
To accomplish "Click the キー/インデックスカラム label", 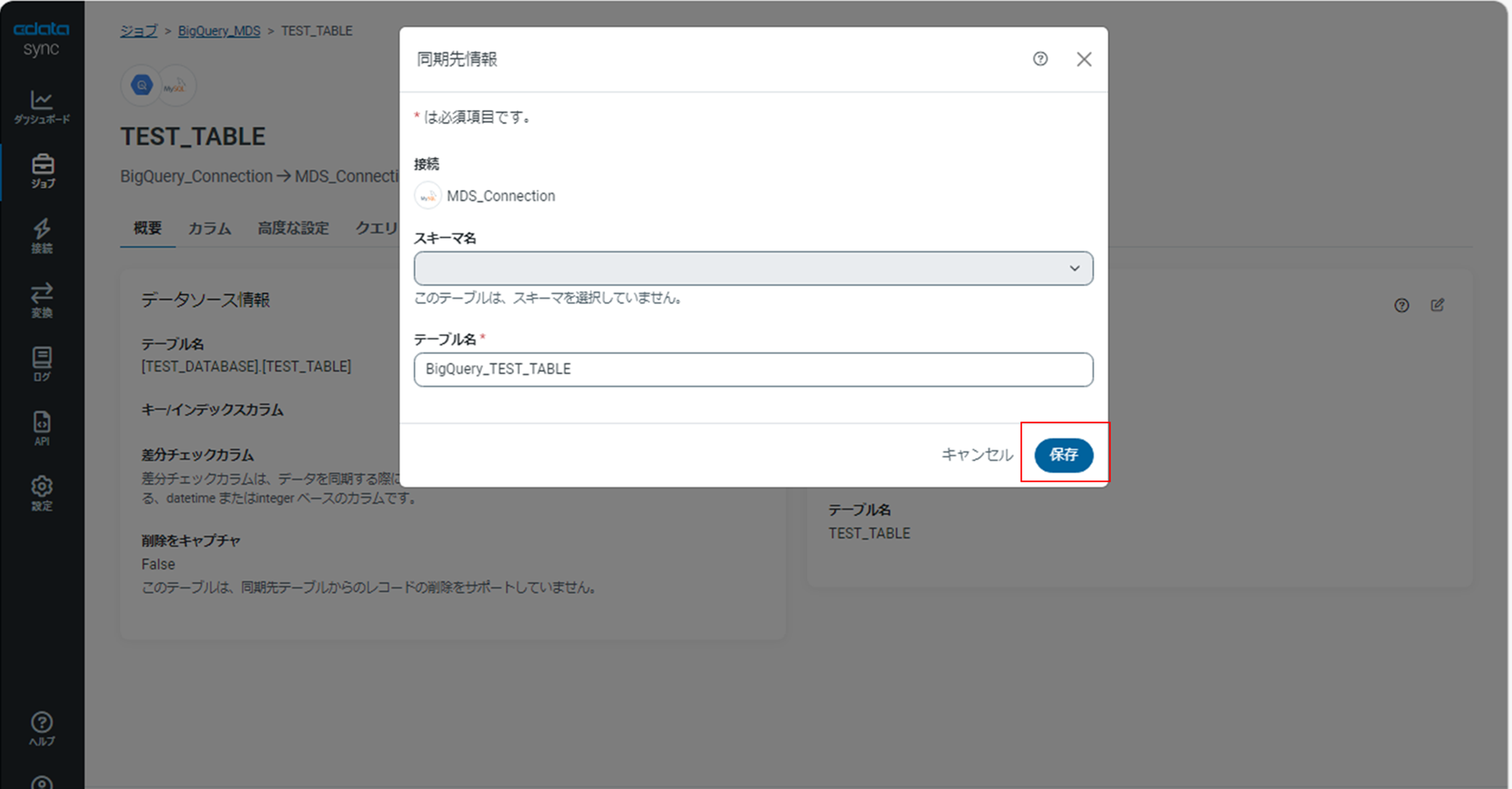I will (x=212, y=410).
